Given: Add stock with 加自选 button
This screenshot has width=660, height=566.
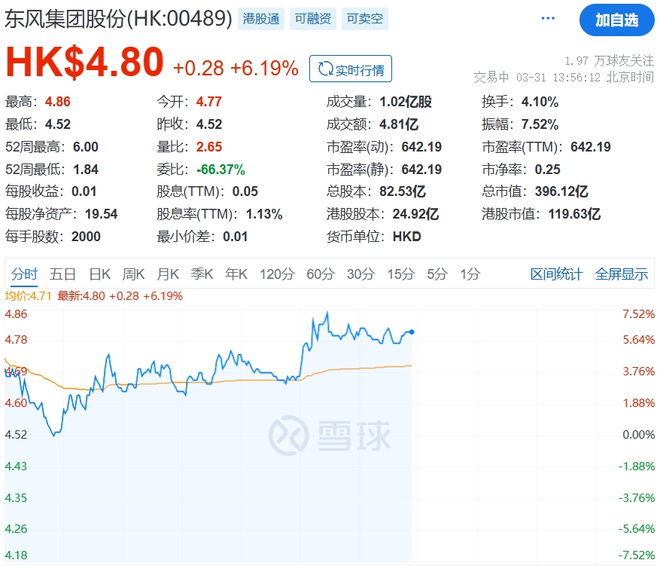Looking at the screenshot, I should (x=618, y=19).
